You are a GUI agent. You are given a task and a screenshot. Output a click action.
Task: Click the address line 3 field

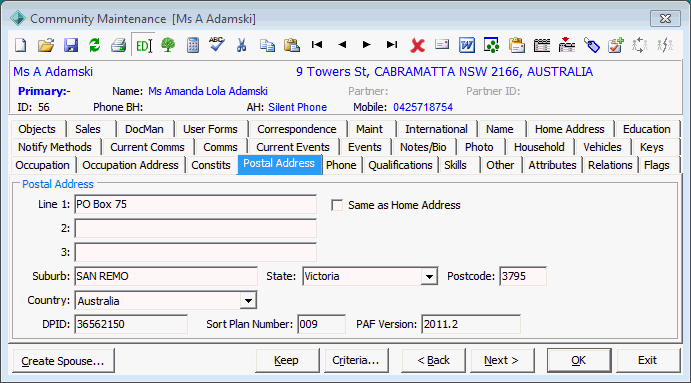pos(195,253)
